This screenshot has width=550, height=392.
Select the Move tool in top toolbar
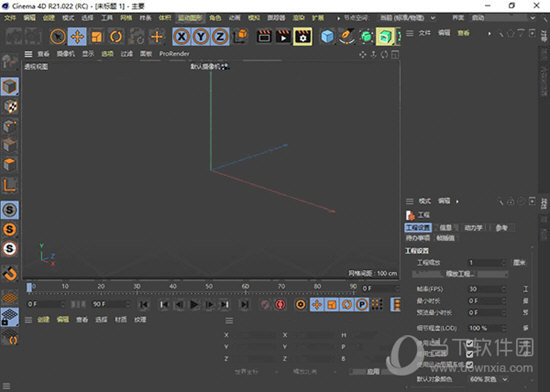[x=77, y=37]
